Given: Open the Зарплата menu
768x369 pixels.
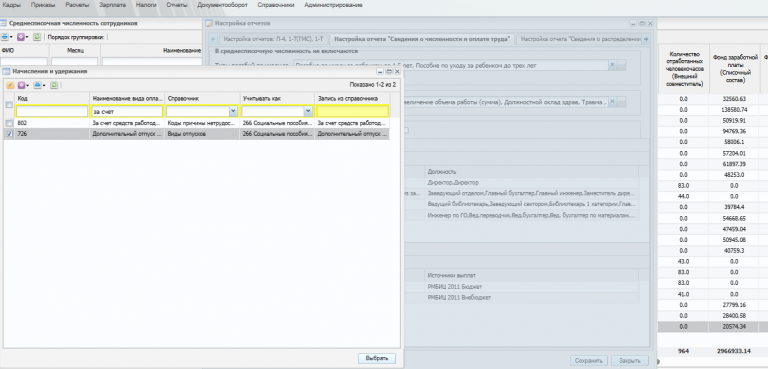Looking at the screenshot, I should [112, 5].
